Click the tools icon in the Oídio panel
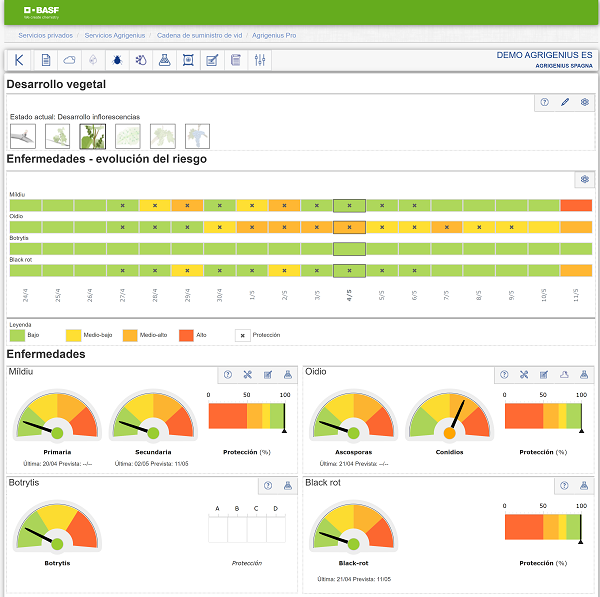The height and width of the screenshot is (597, 600). [x=523, y=375]
